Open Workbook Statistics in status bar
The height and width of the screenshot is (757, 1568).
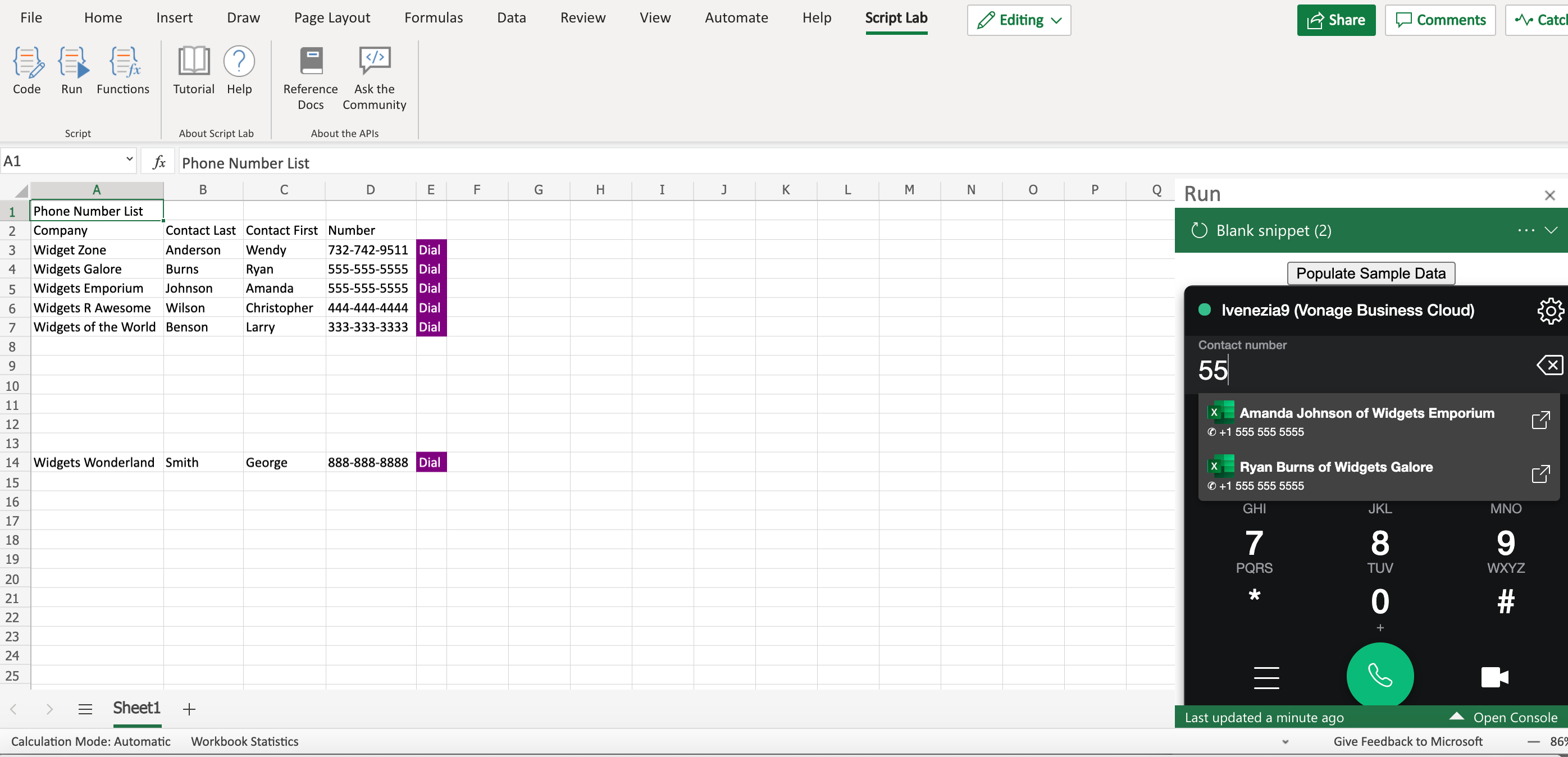pos(245,741)
